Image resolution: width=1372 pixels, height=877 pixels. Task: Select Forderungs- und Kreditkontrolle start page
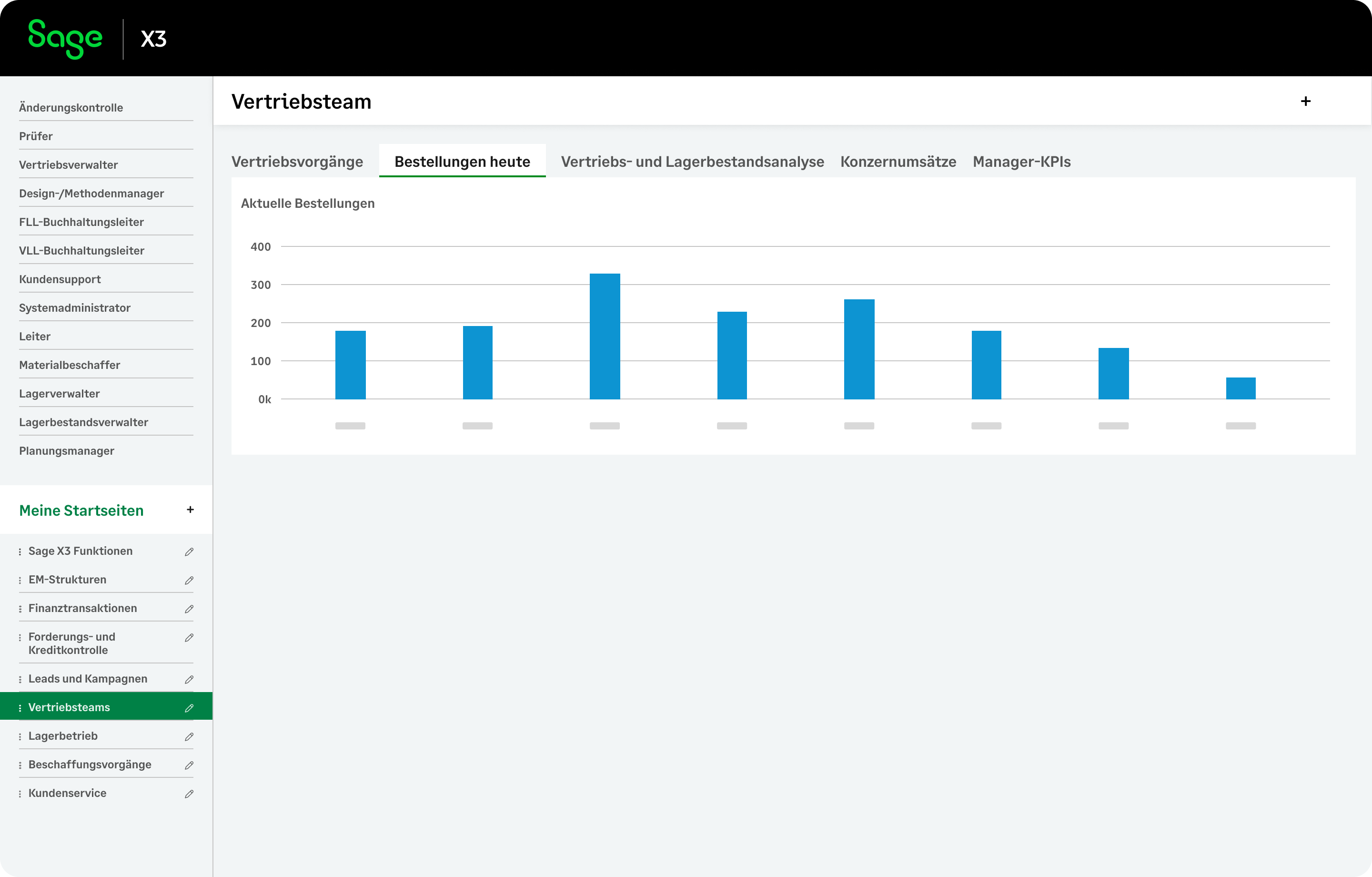(72, 643)
